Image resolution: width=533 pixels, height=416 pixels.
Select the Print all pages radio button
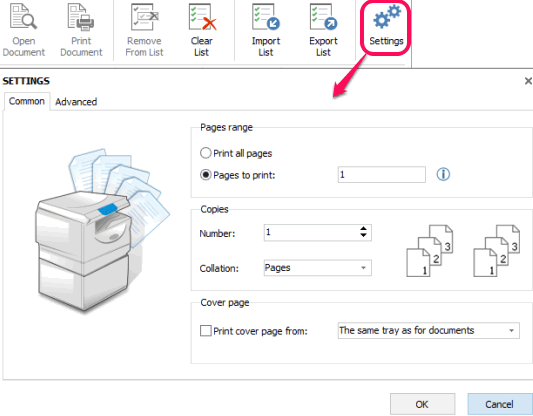(206, 153)
